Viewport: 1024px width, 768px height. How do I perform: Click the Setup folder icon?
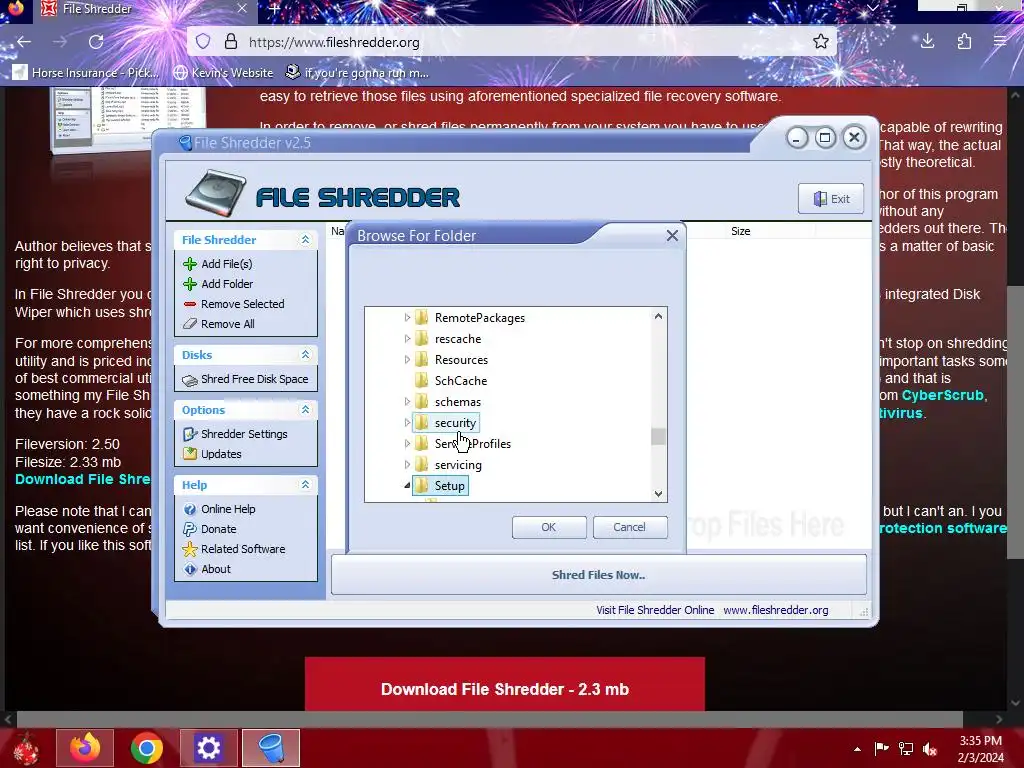click(422, 486)
